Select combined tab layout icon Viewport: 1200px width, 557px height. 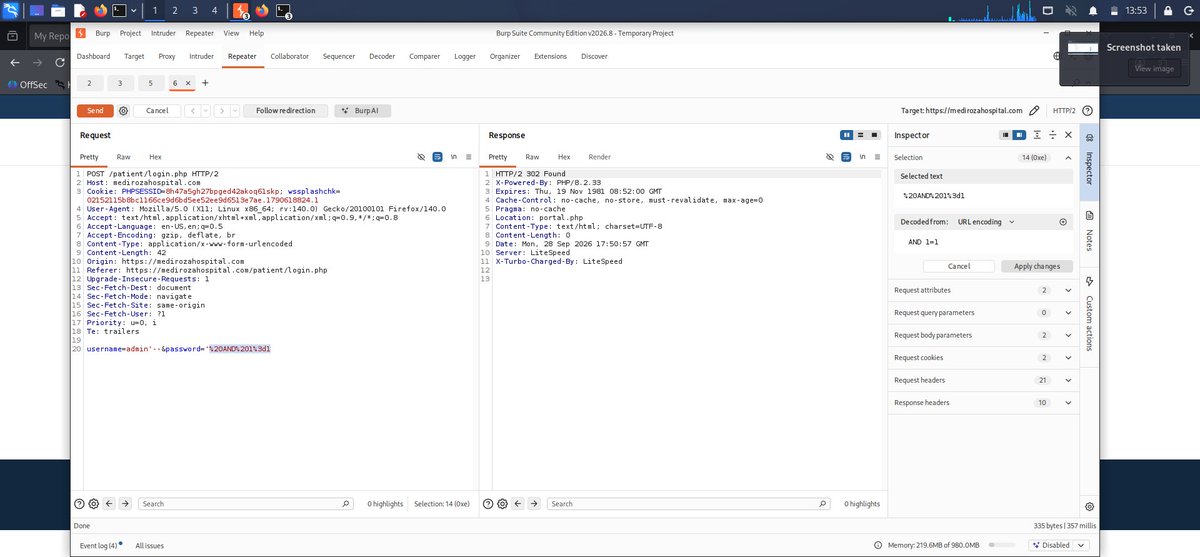click(x=873, y=135)
